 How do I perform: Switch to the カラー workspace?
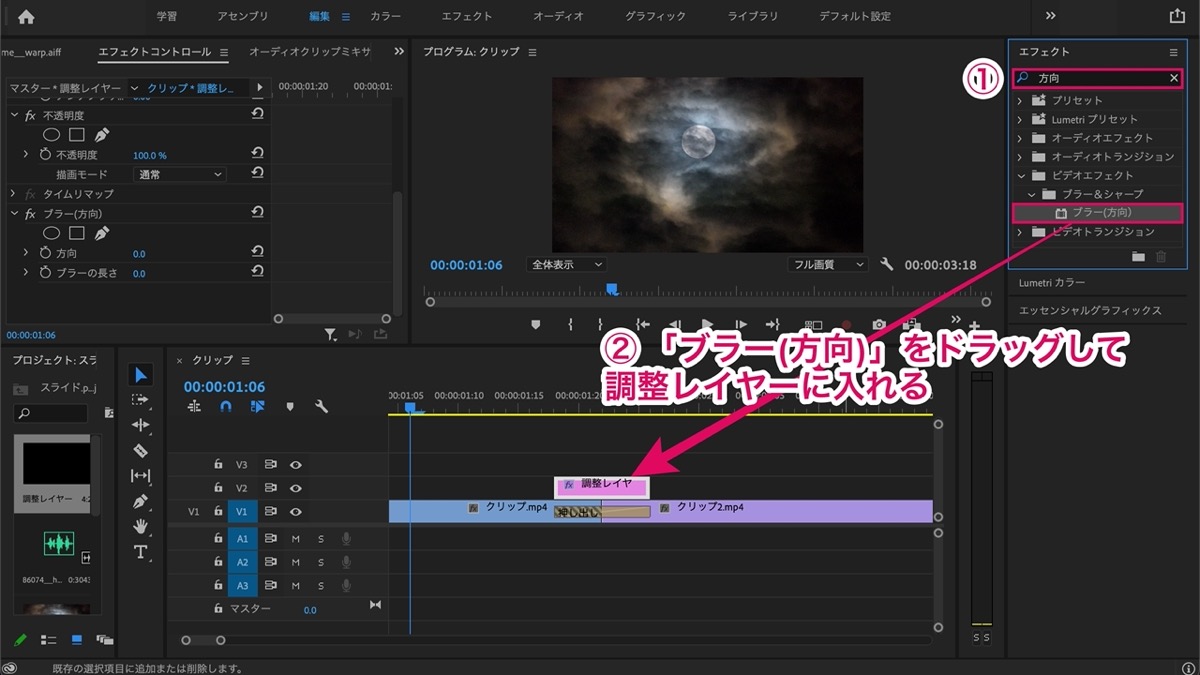[x=385, y=16]
